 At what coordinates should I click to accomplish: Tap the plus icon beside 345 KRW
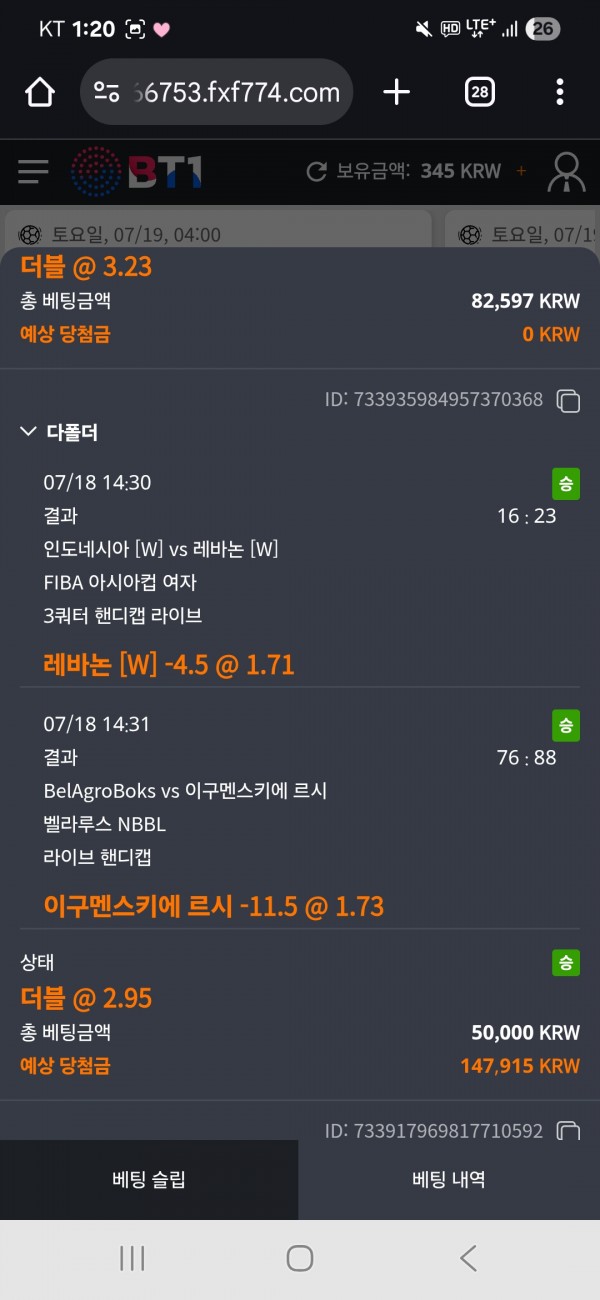tap(521, 172)
